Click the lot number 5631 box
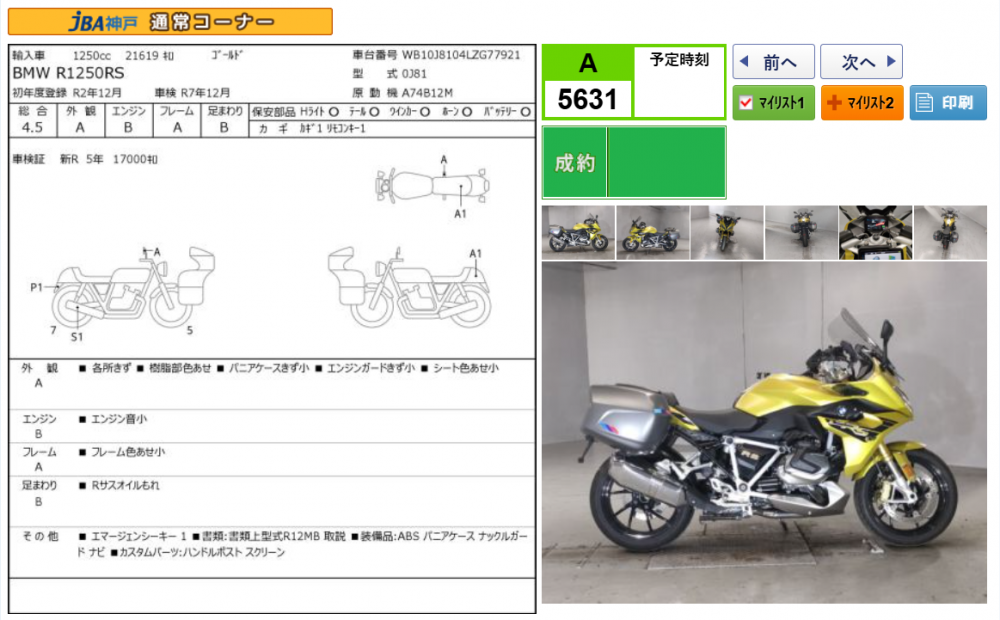 pos(587,99)
